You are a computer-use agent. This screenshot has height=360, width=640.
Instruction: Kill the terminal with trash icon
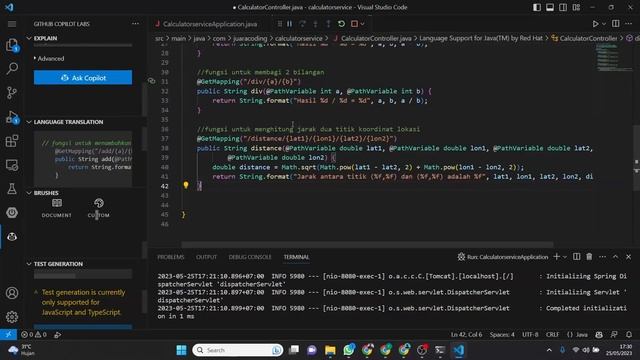click(589, 256)
